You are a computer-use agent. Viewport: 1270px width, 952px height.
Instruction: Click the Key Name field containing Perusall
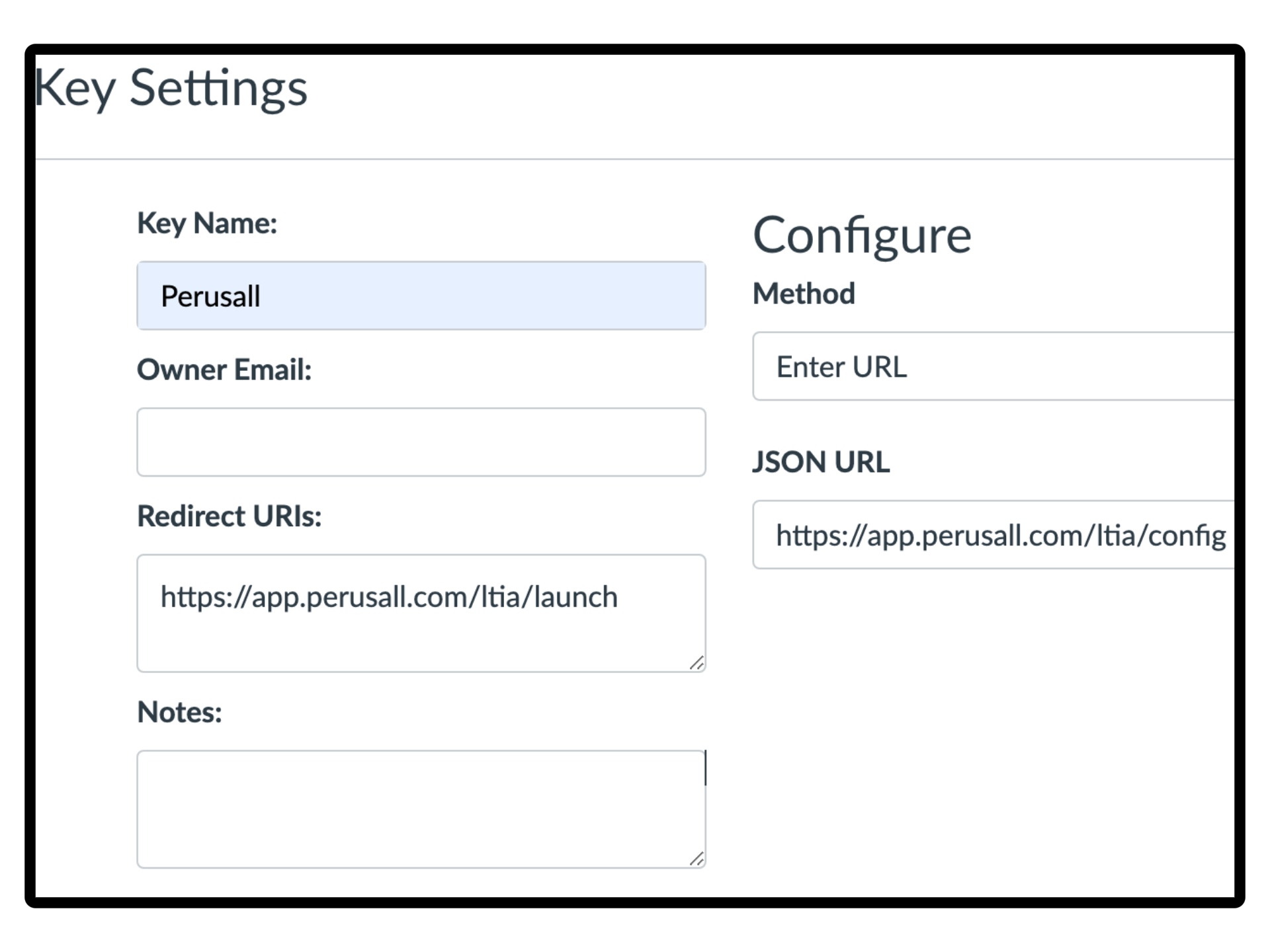coord(421,296)
